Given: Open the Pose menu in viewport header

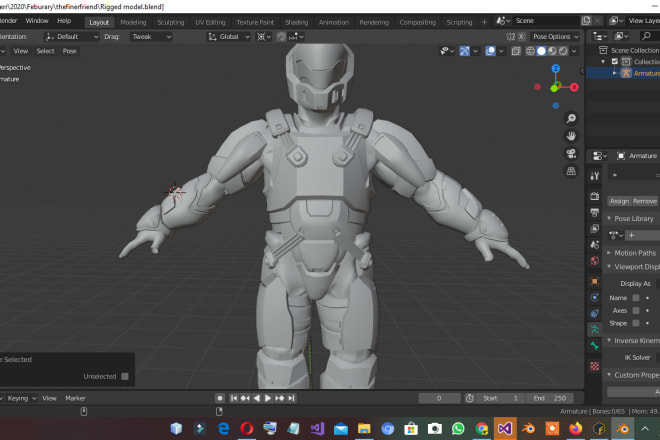Looking at the screenshot, I should pyautogui.click(x=69, y=51).
